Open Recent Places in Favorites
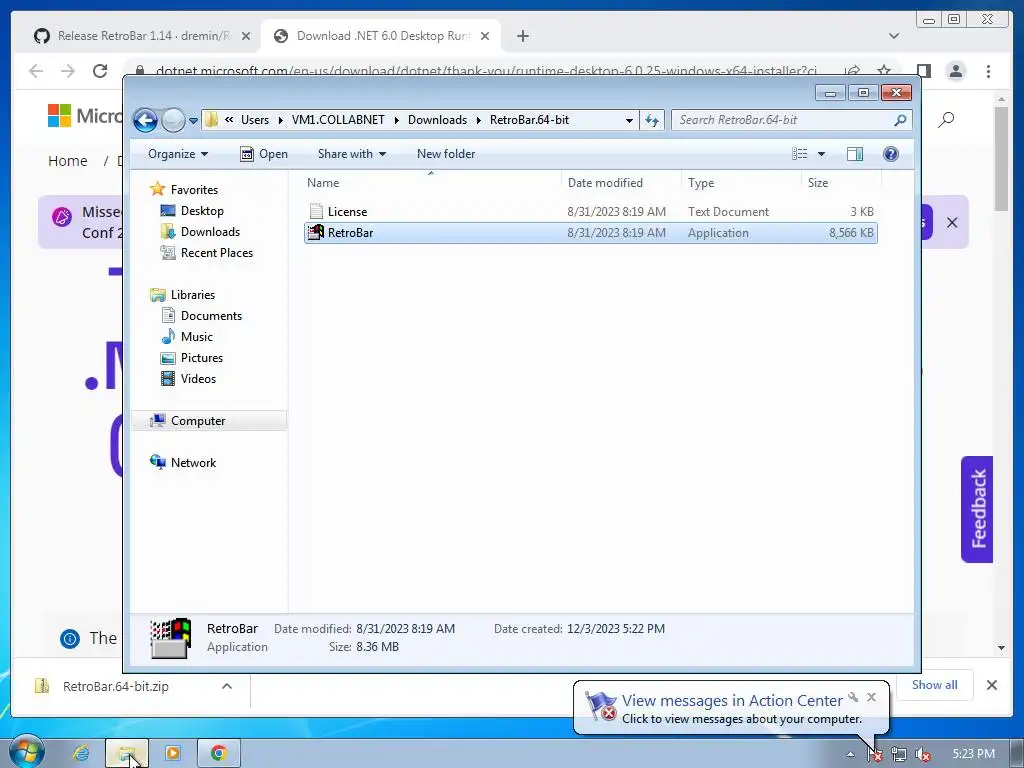The image size is (1024, 768). (216, 253)
